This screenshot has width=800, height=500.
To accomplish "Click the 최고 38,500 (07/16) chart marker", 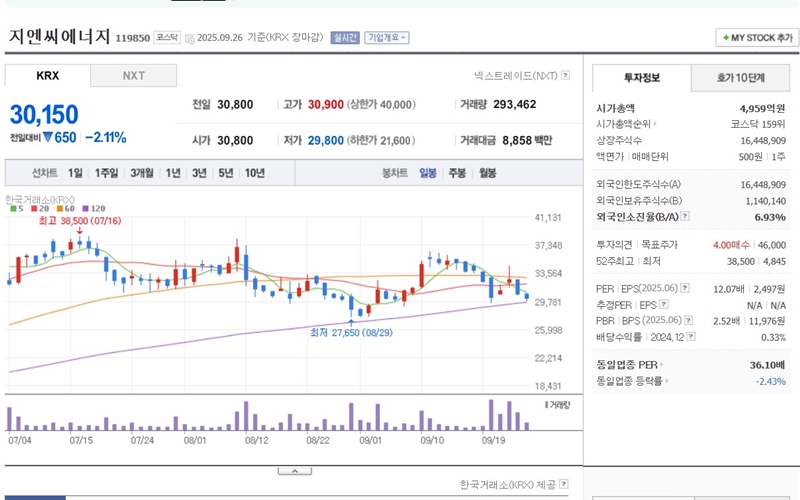I will coord(80,221).
